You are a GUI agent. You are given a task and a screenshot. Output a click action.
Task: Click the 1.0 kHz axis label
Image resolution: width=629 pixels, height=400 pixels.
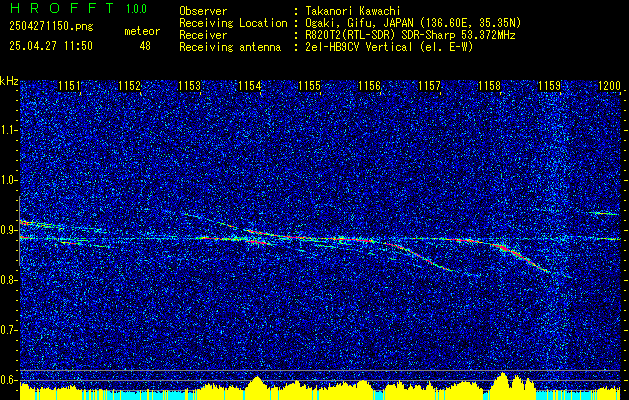click(x=9, y=181)
